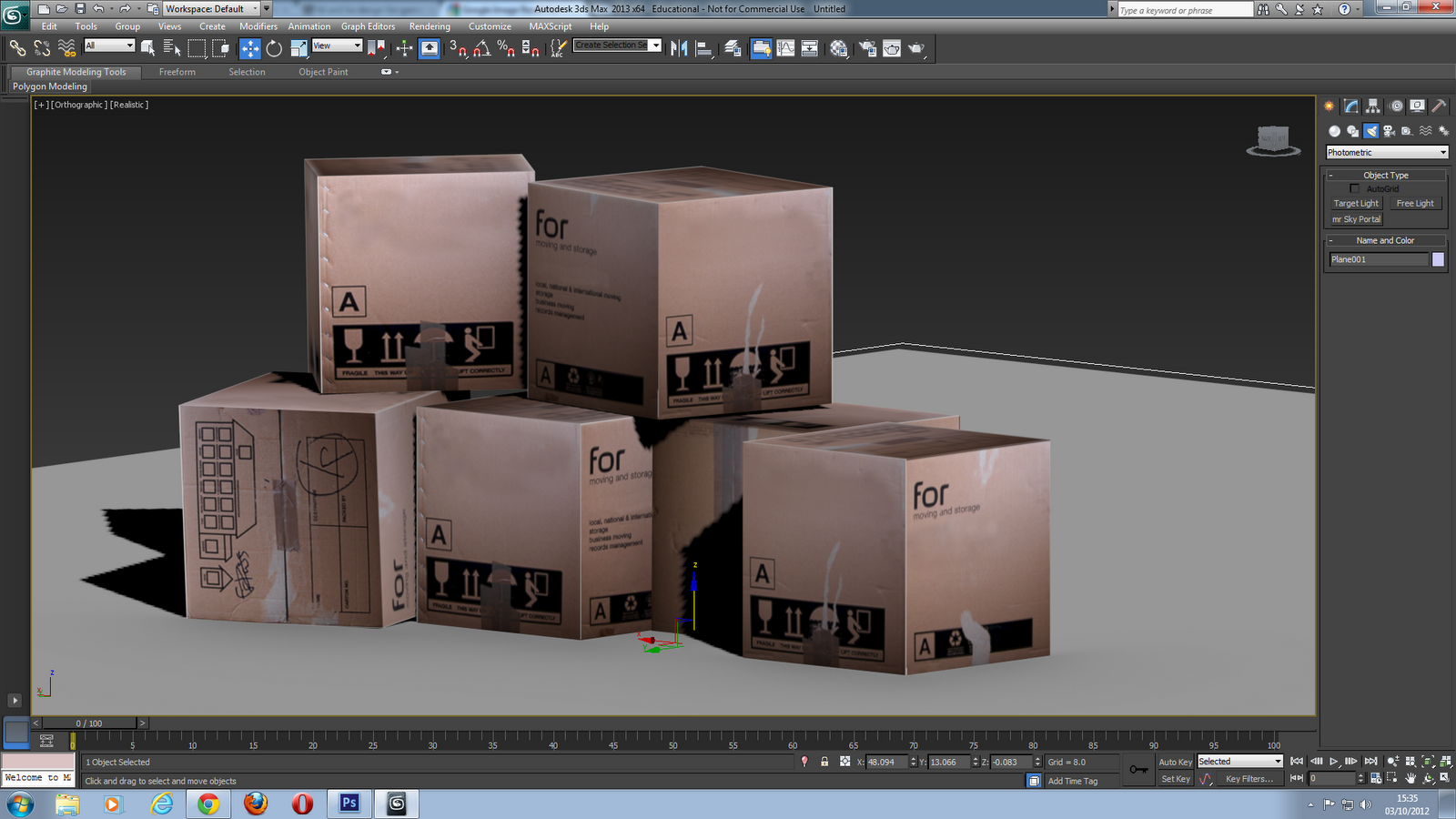Click the Unlink Selection icon

(42, 47)
